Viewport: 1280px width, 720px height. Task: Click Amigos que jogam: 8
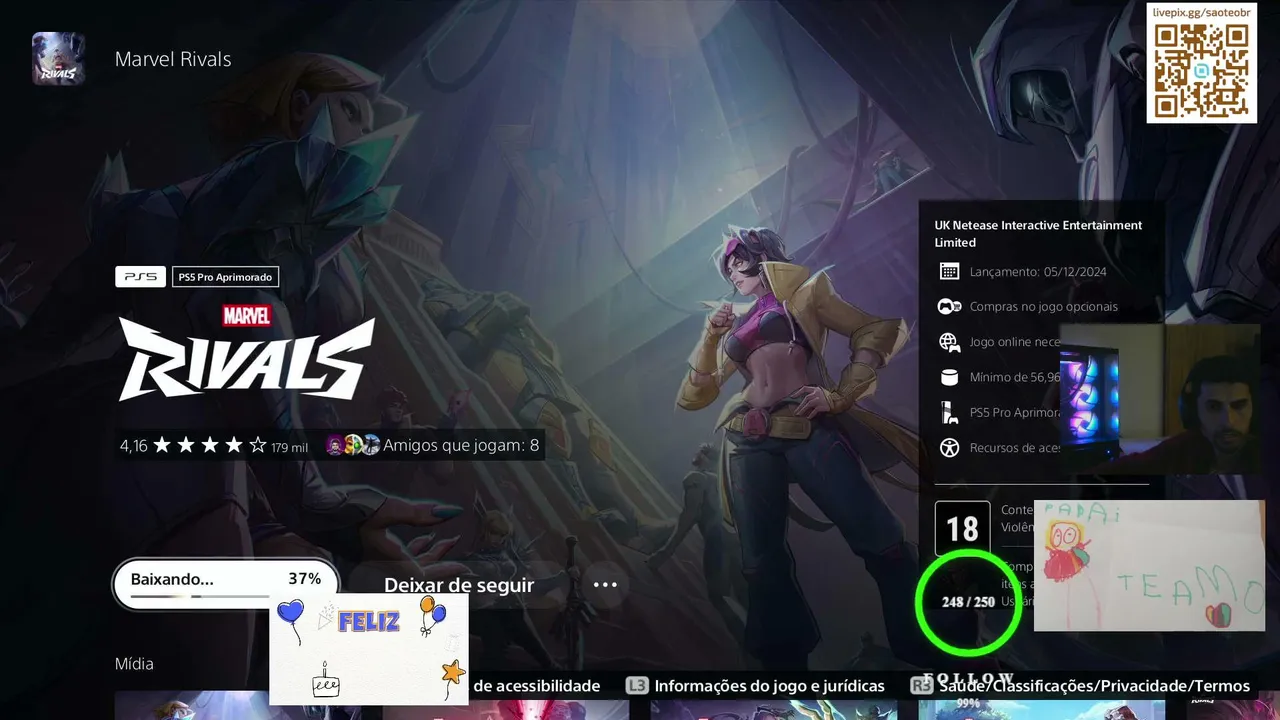[461, 446]
